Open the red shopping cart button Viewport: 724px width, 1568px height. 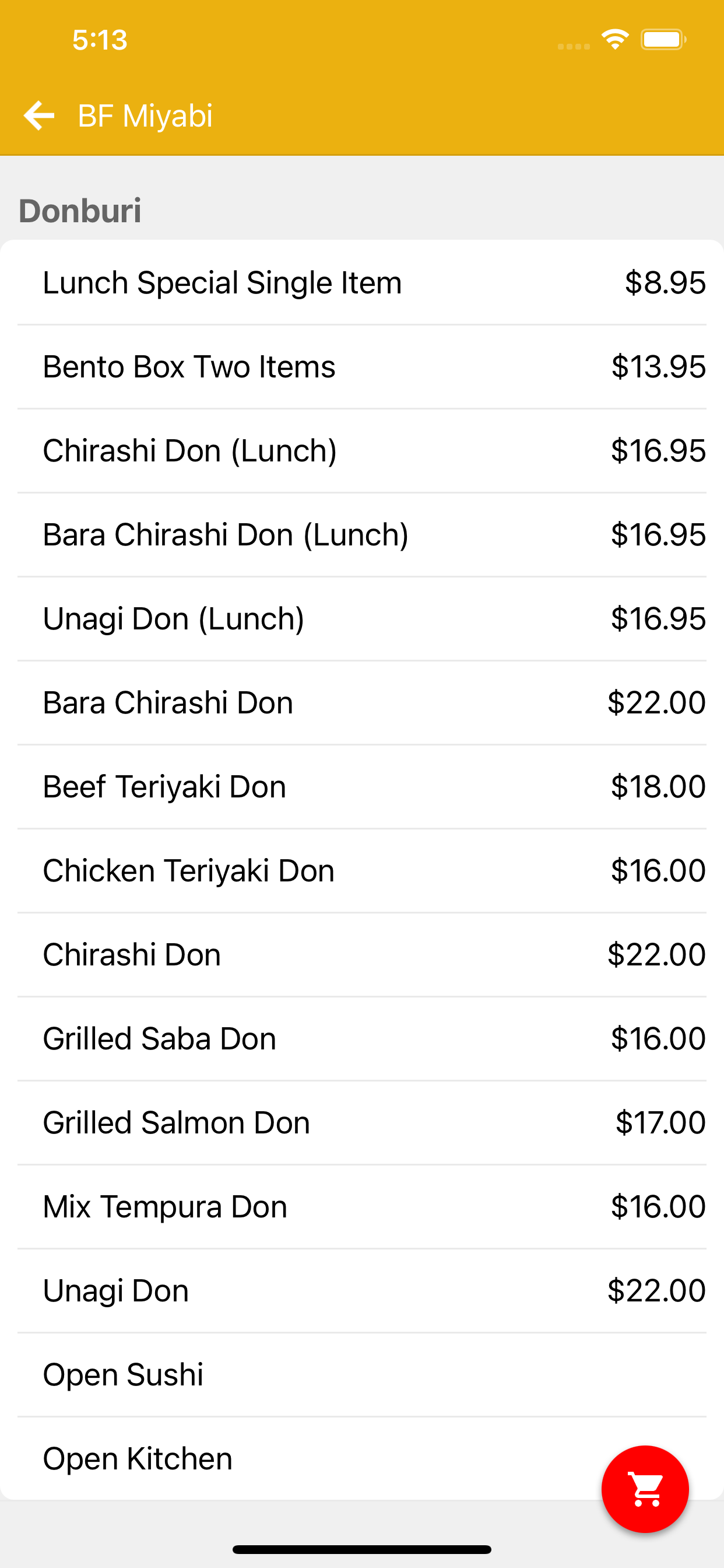point(645,1488)
